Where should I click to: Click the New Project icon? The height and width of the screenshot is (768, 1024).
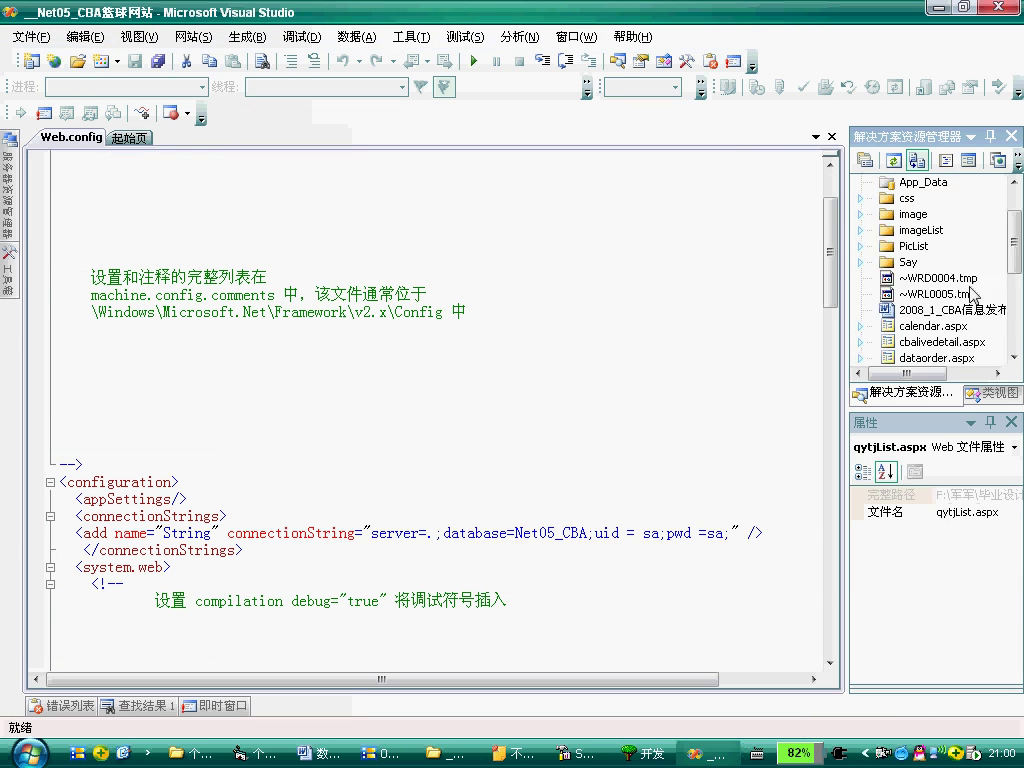[x=31, y=61]
